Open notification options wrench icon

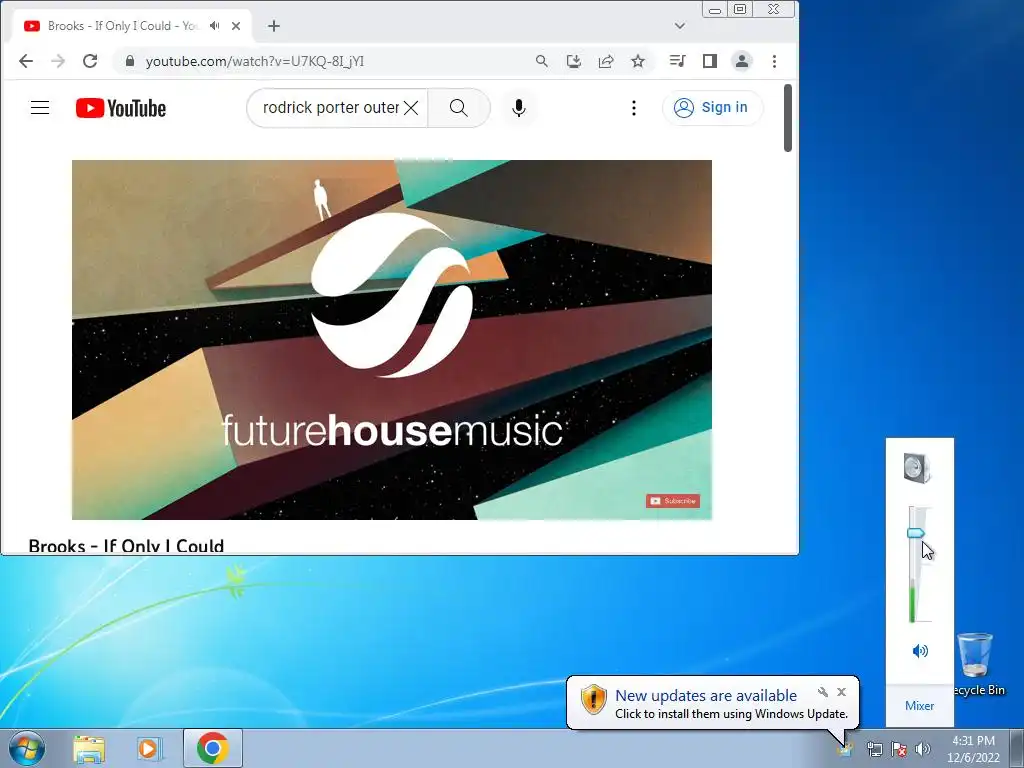coord(823,692)
